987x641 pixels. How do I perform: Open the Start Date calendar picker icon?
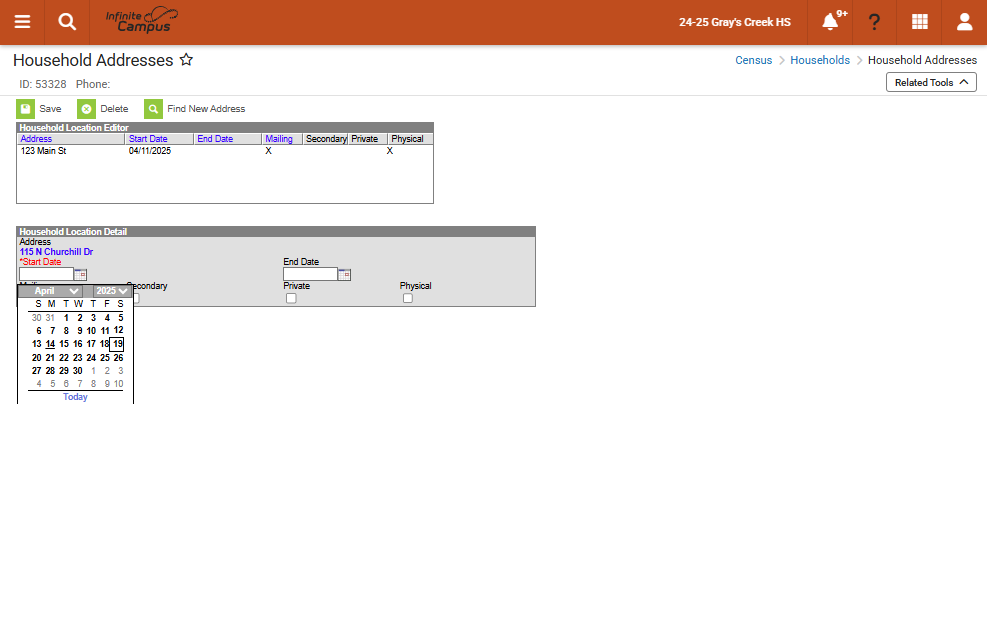tap(81, 275)
